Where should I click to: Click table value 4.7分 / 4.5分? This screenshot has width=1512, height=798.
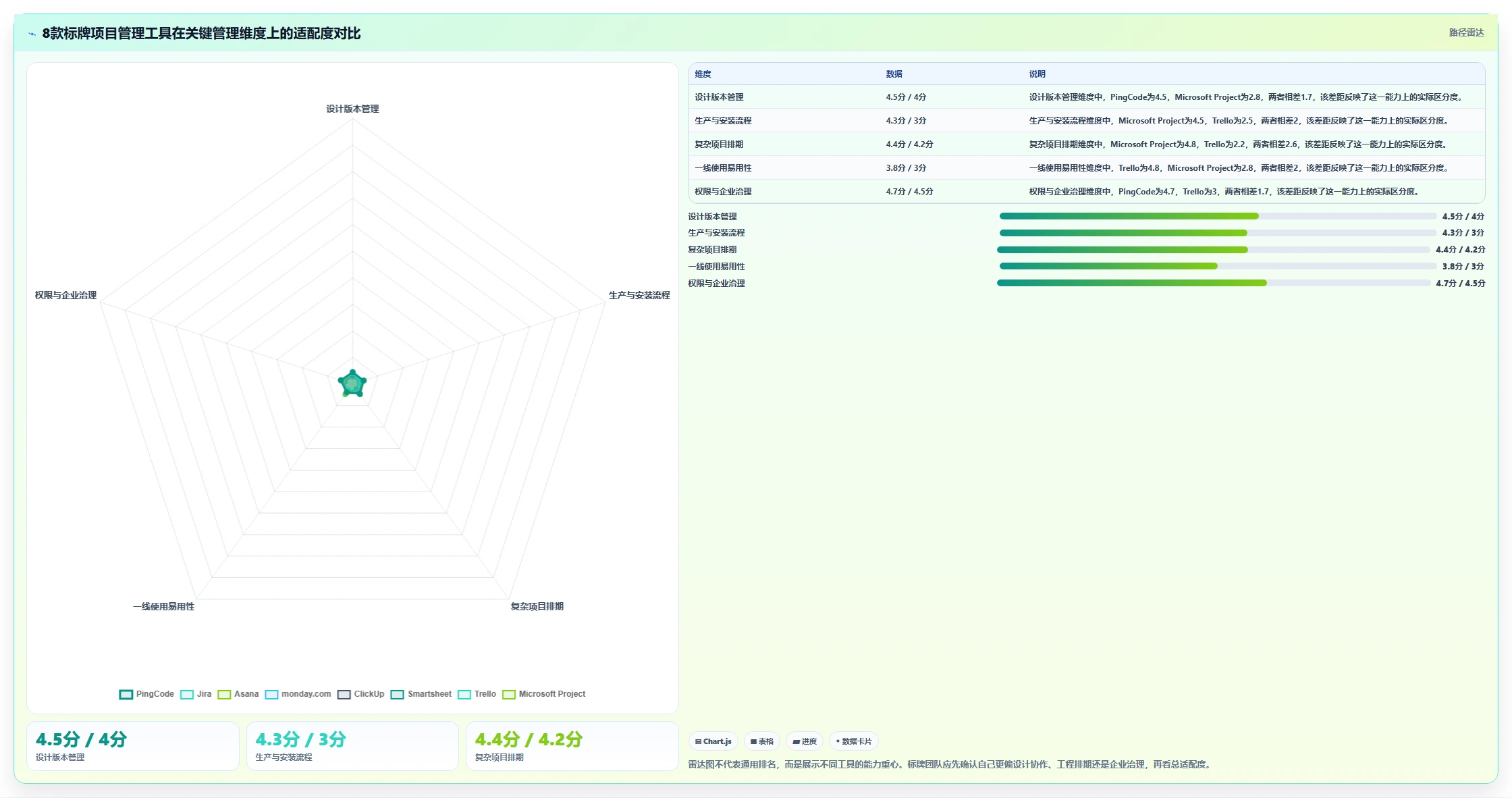point(909,192)
